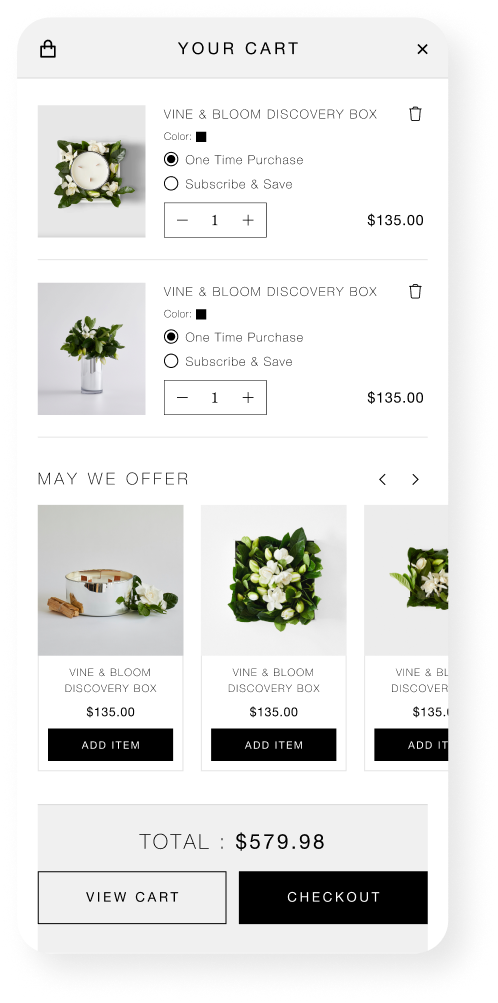The width and height of the screenshot is (498, 1003).
Task: Add the candle bowl product via Add Item
Action: point(111,745)
